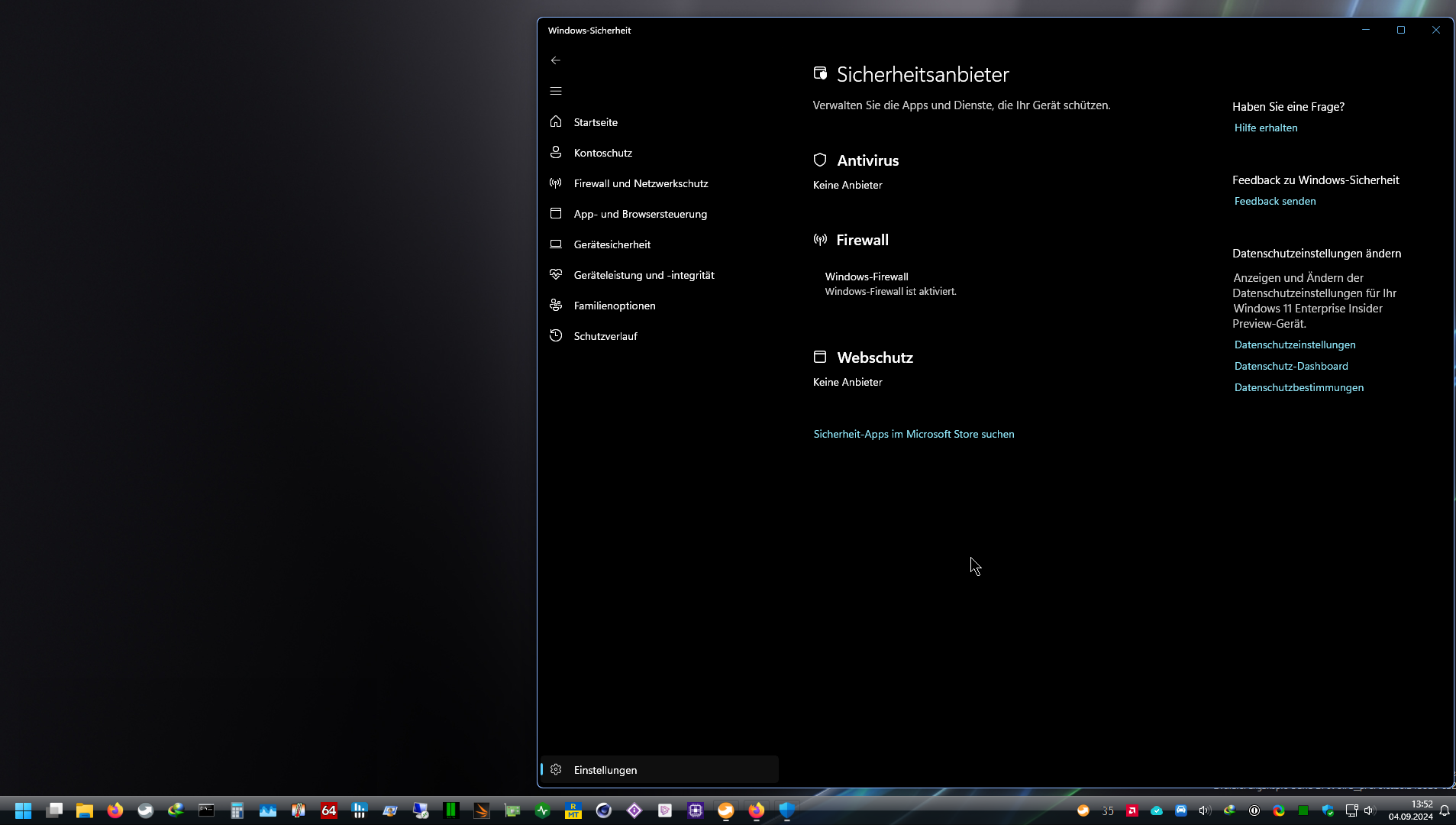The width and height of the screenshot is (1456, 825).
Task: Go to Gerätesicherheit in the sidebar
Action: coord(659,244)
